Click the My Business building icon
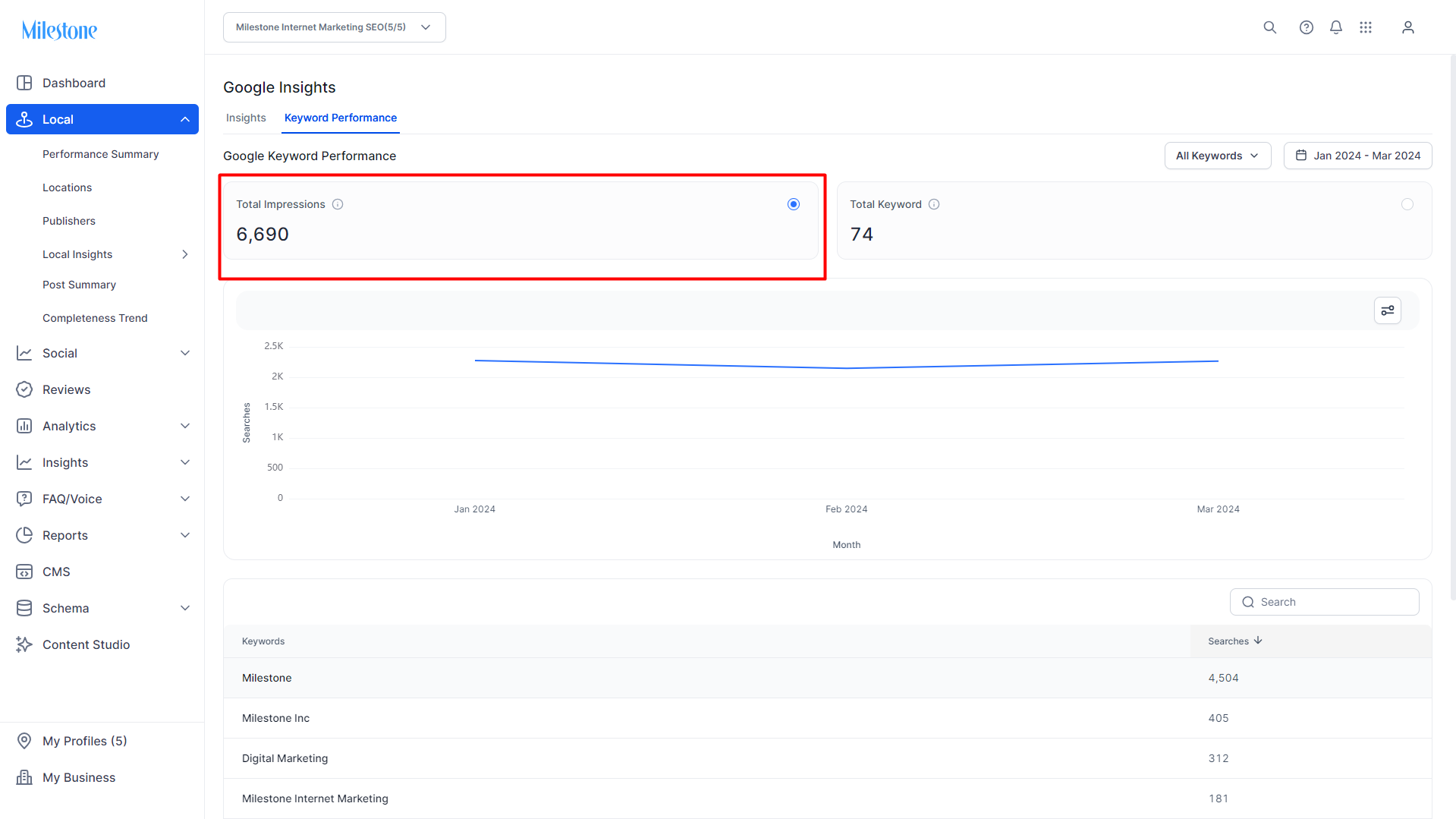This screenshot has height=819, width=1456. [x=24, y=777]
